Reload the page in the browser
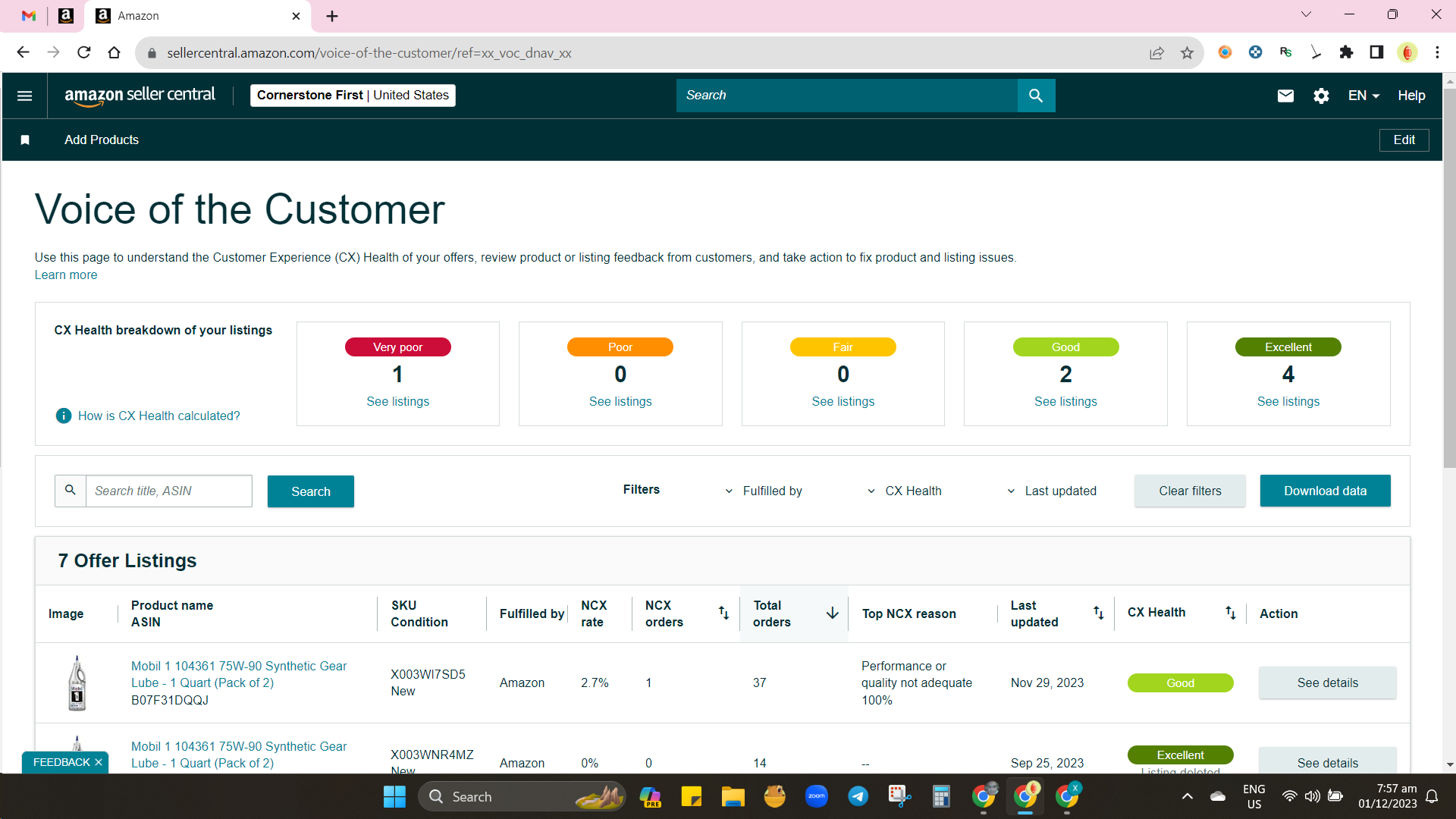This screenshot has width=1456, height=819. [x=84, y=52]
